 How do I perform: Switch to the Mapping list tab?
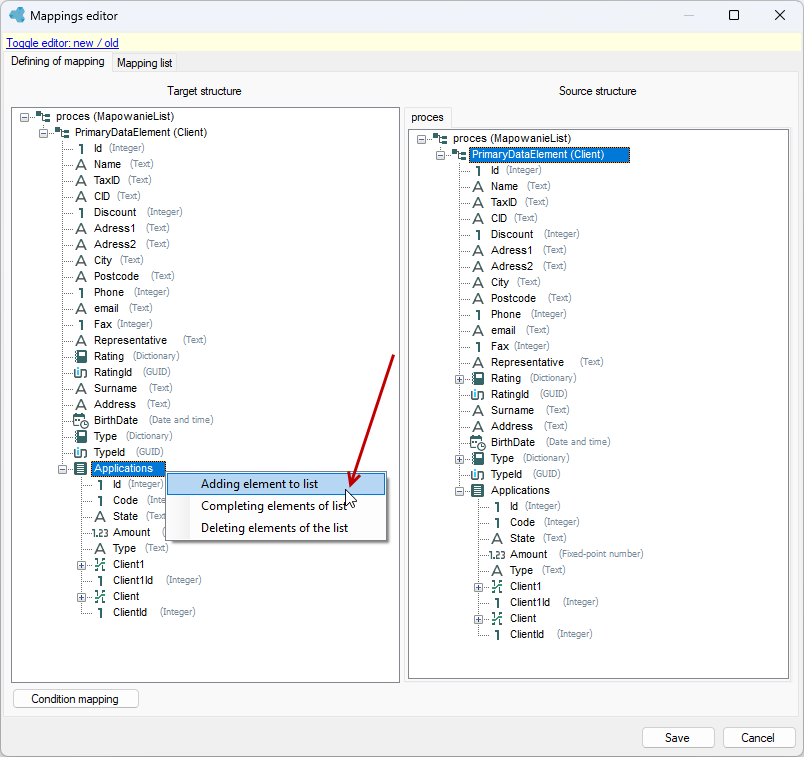click(x=145, y=63)
